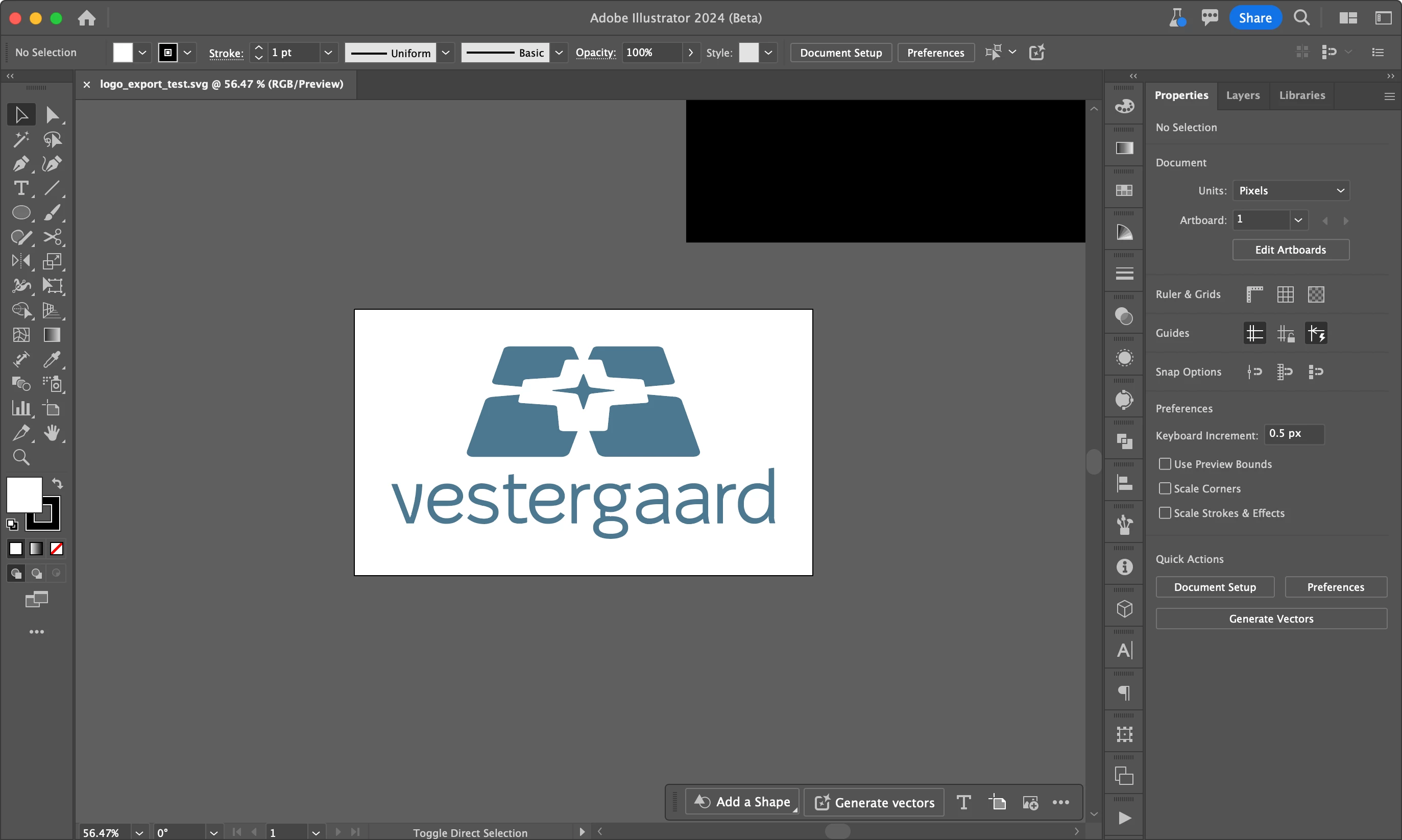
Task: Enable Use Preview Bounds checkbox
Action: [x=1164, y=464]
